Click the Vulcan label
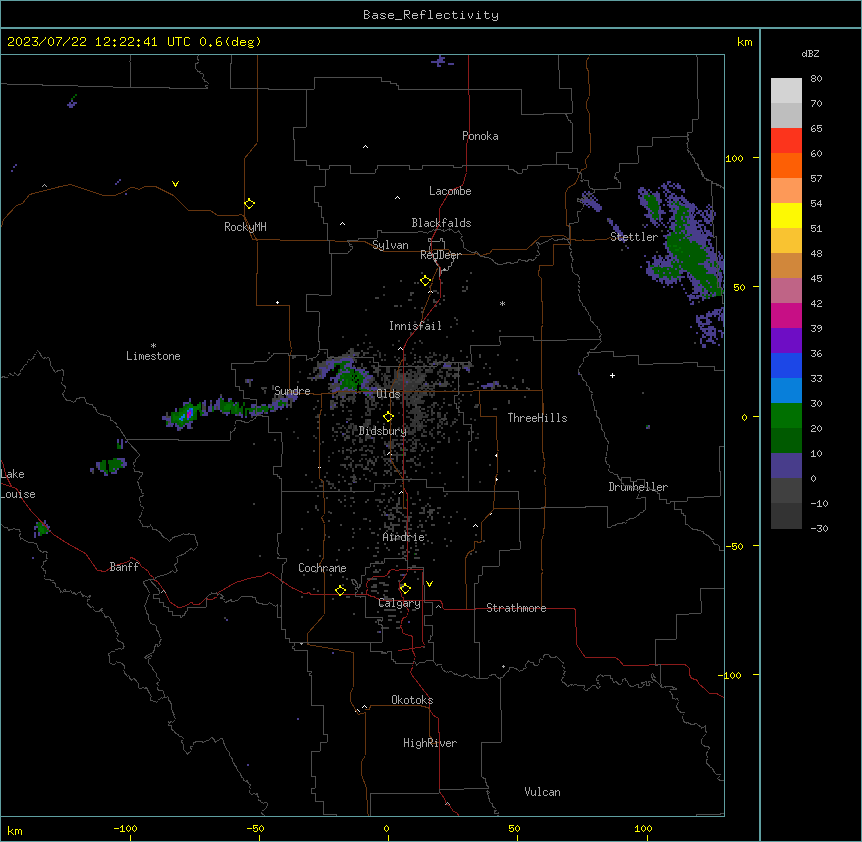 (x=542, y=792)
